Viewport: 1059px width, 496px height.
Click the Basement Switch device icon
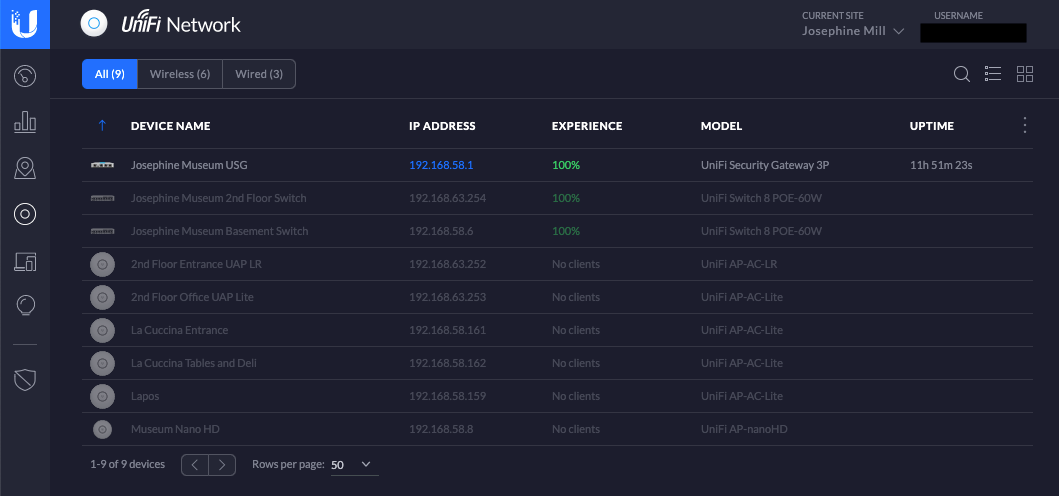(103, 231)
